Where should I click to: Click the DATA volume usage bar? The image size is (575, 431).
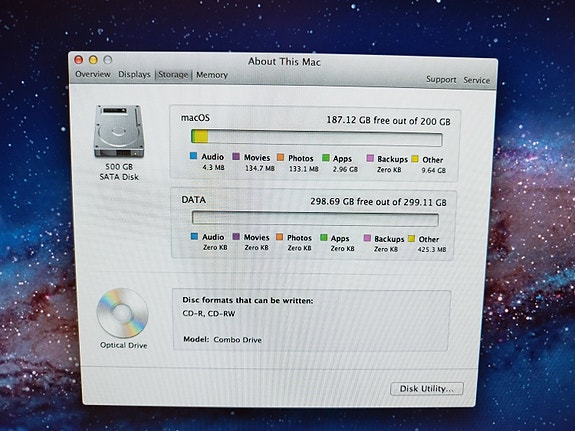[315, 218]
